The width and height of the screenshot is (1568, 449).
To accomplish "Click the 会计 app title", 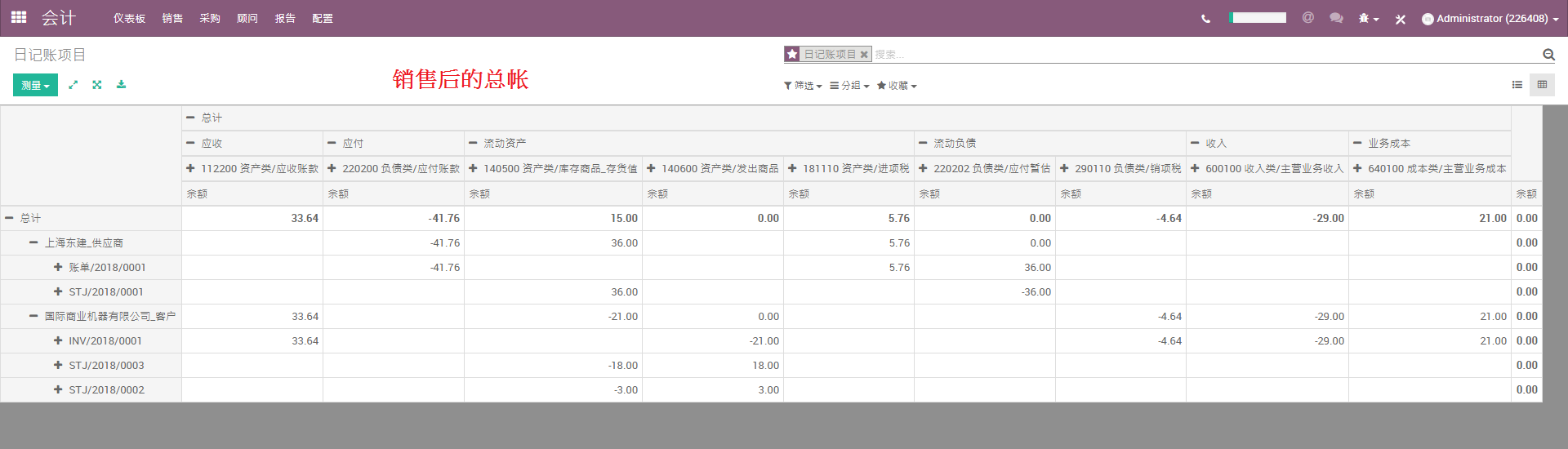I will click(x=59, y=18).
